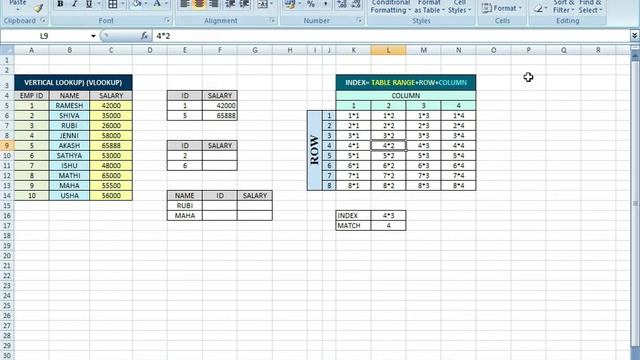Click Merge & Center icon
This screenshot has width=640, height=360.
[x=263, y=4]
